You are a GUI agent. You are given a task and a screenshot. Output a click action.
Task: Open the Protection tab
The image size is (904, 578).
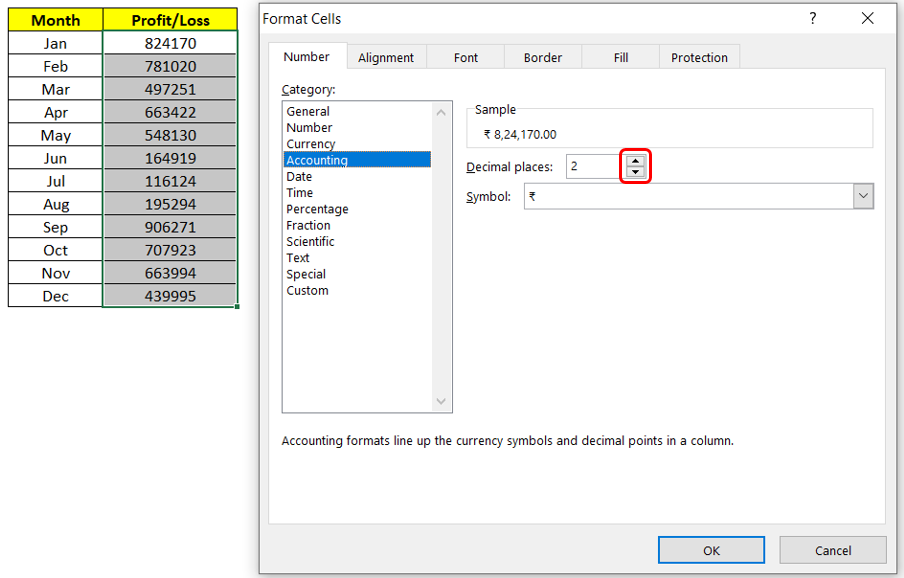click(699, 57)
